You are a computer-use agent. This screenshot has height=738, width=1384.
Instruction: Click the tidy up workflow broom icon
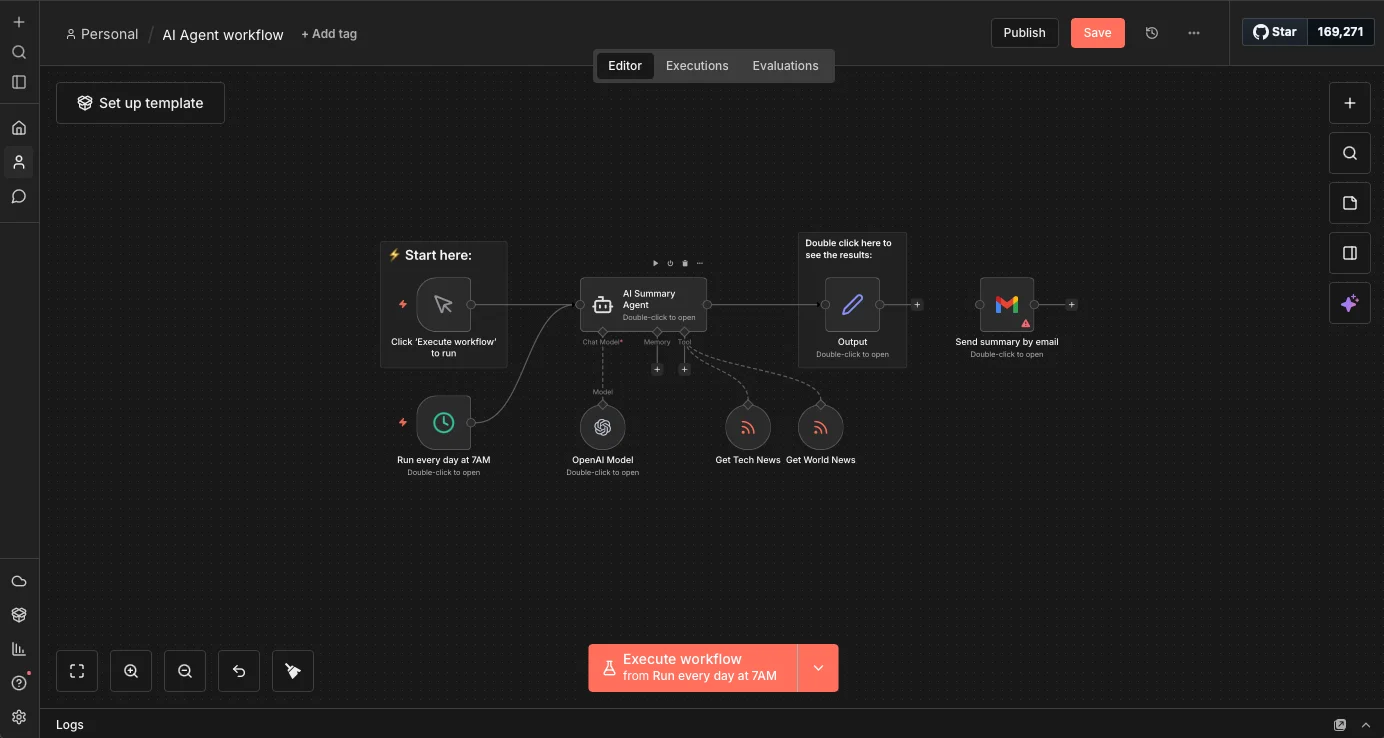[293, 671]
